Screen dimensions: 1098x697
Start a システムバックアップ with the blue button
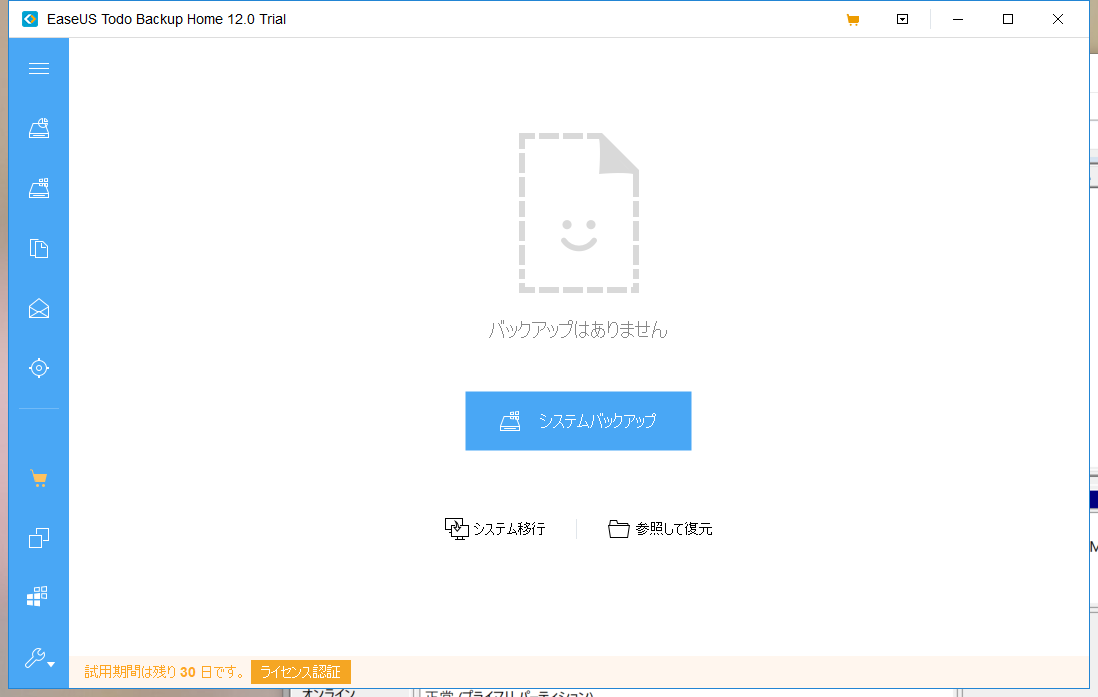[x=578, y=420]
